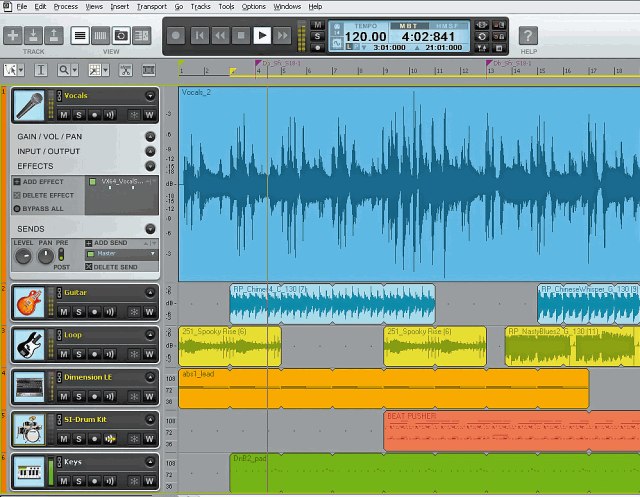Open the Tracks menu
The image size is (640, 497).
point(200,7)
